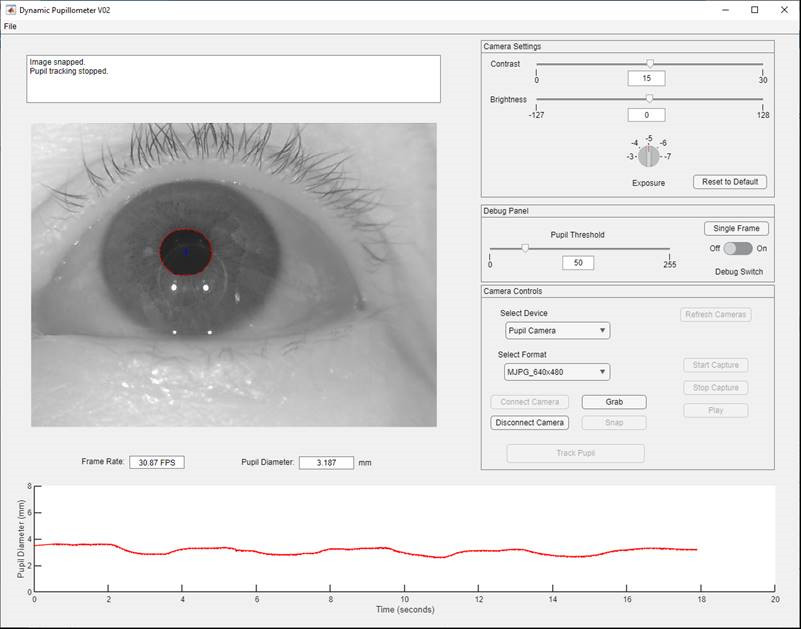Click the Stop Capture button
801x629 pixels.
click(716, 388)
